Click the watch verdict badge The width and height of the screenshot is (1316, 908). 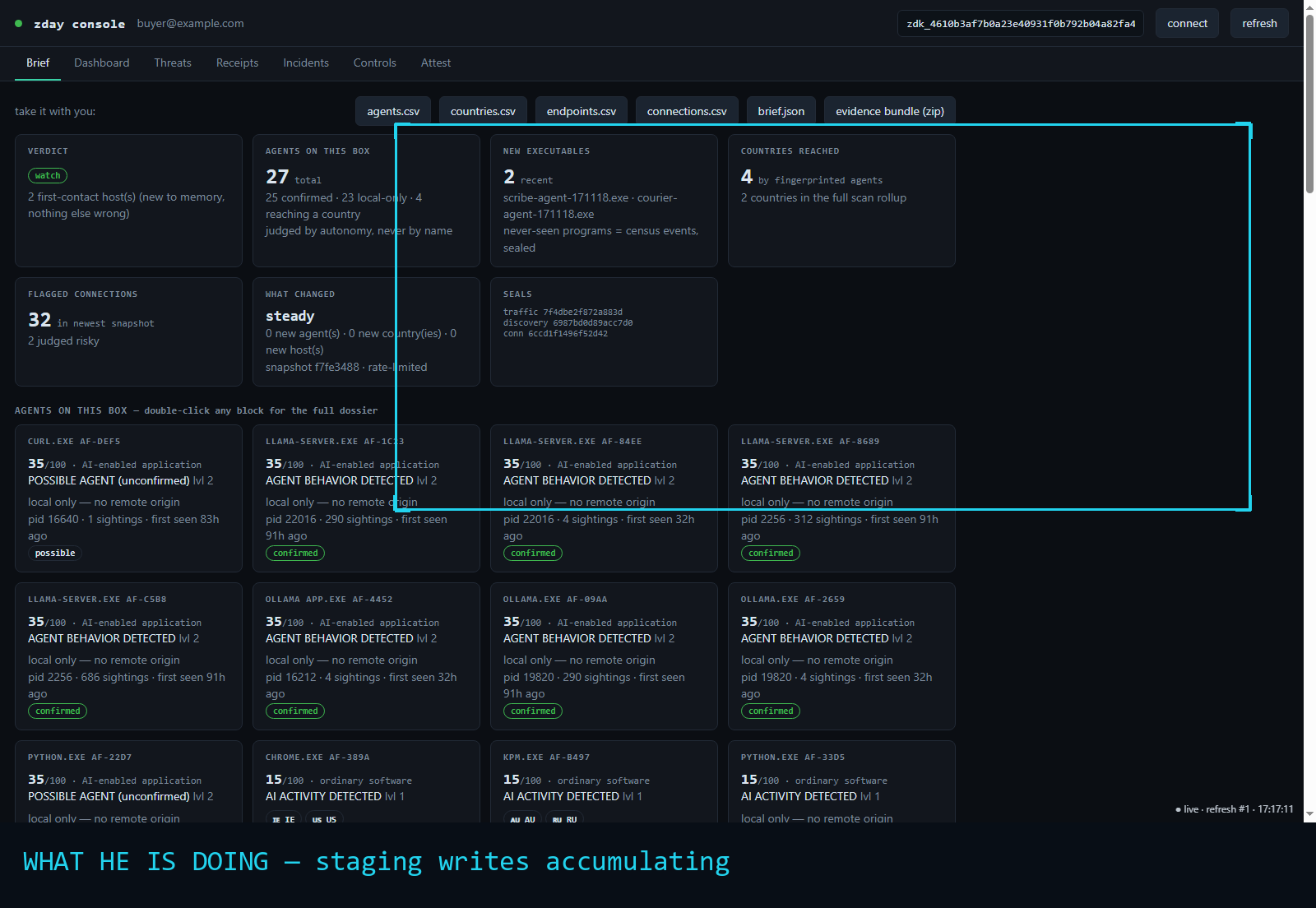[48, 175]
